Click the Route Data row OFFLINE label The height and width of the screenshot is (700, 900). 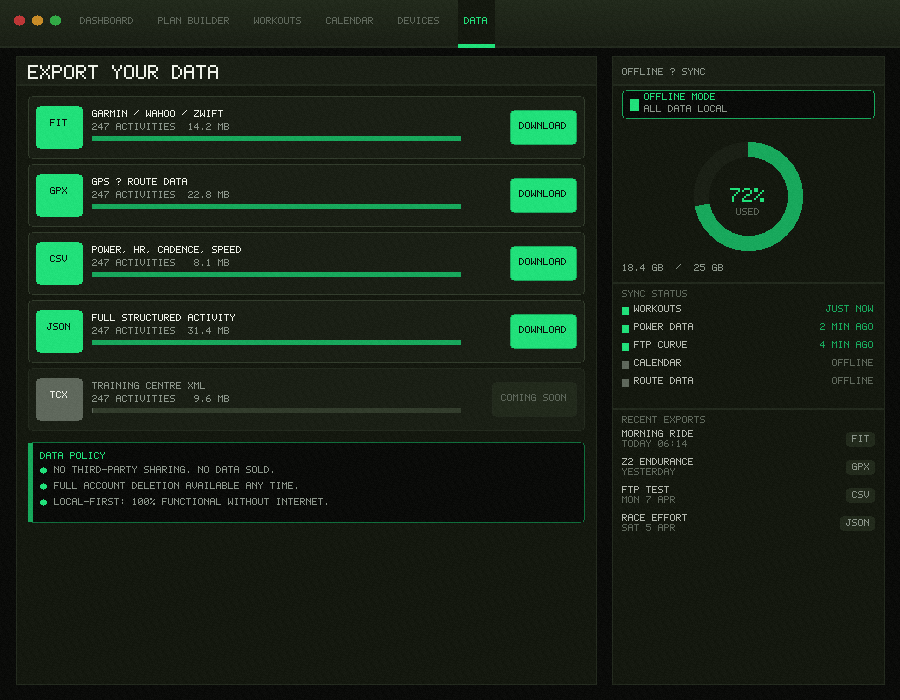pos(852,381)
